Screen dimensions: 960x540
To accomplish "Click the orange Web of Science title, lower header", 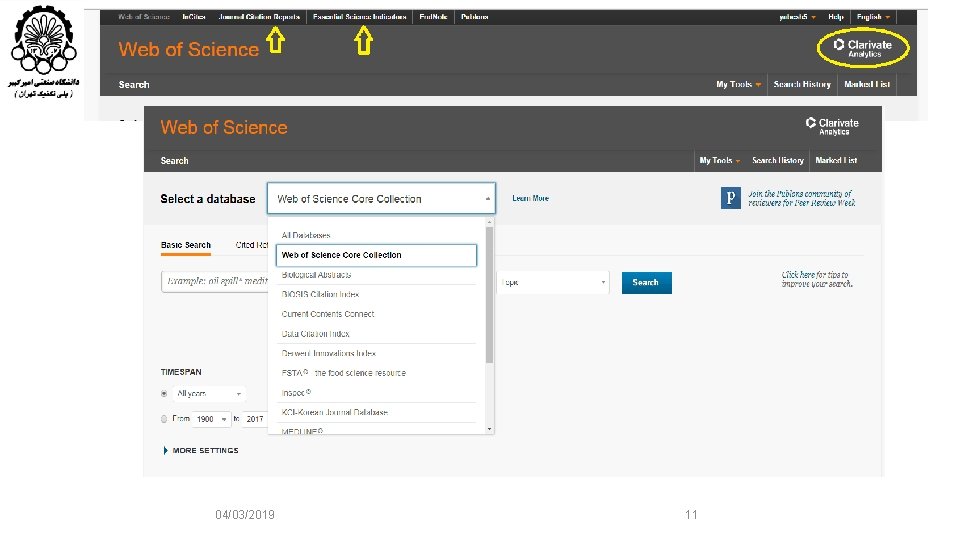I will click(223, 127).
